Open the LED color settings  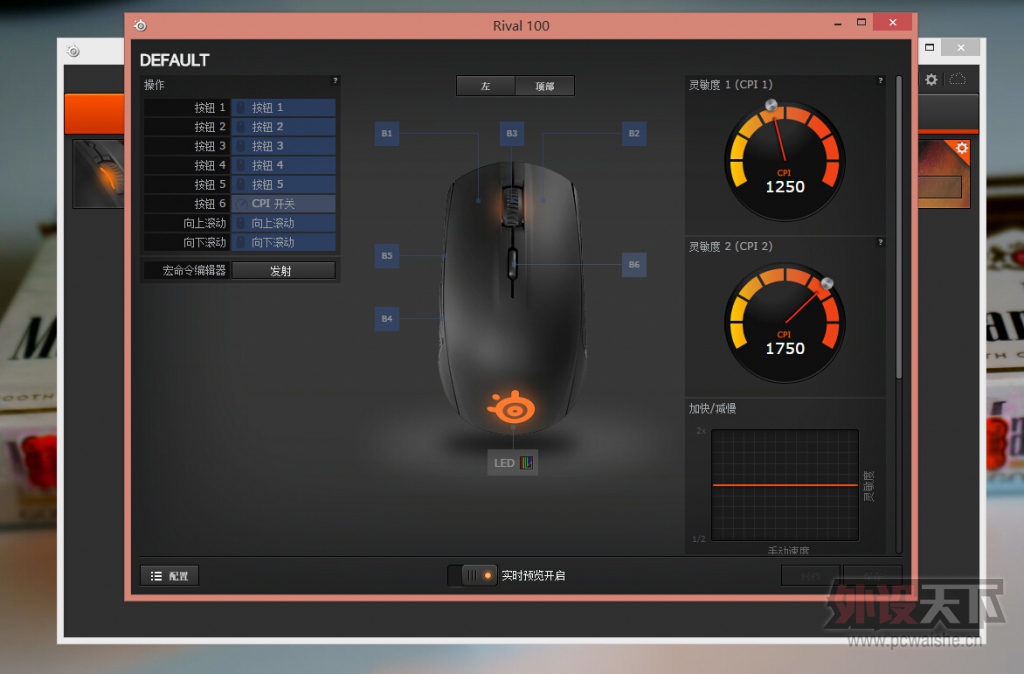click(513, 463)
